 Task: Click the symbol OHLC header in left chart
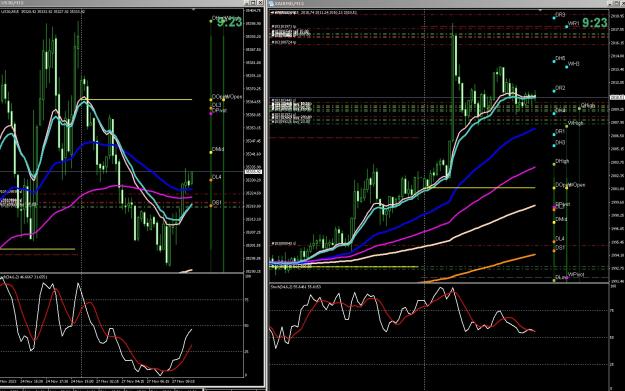[43, 11]
